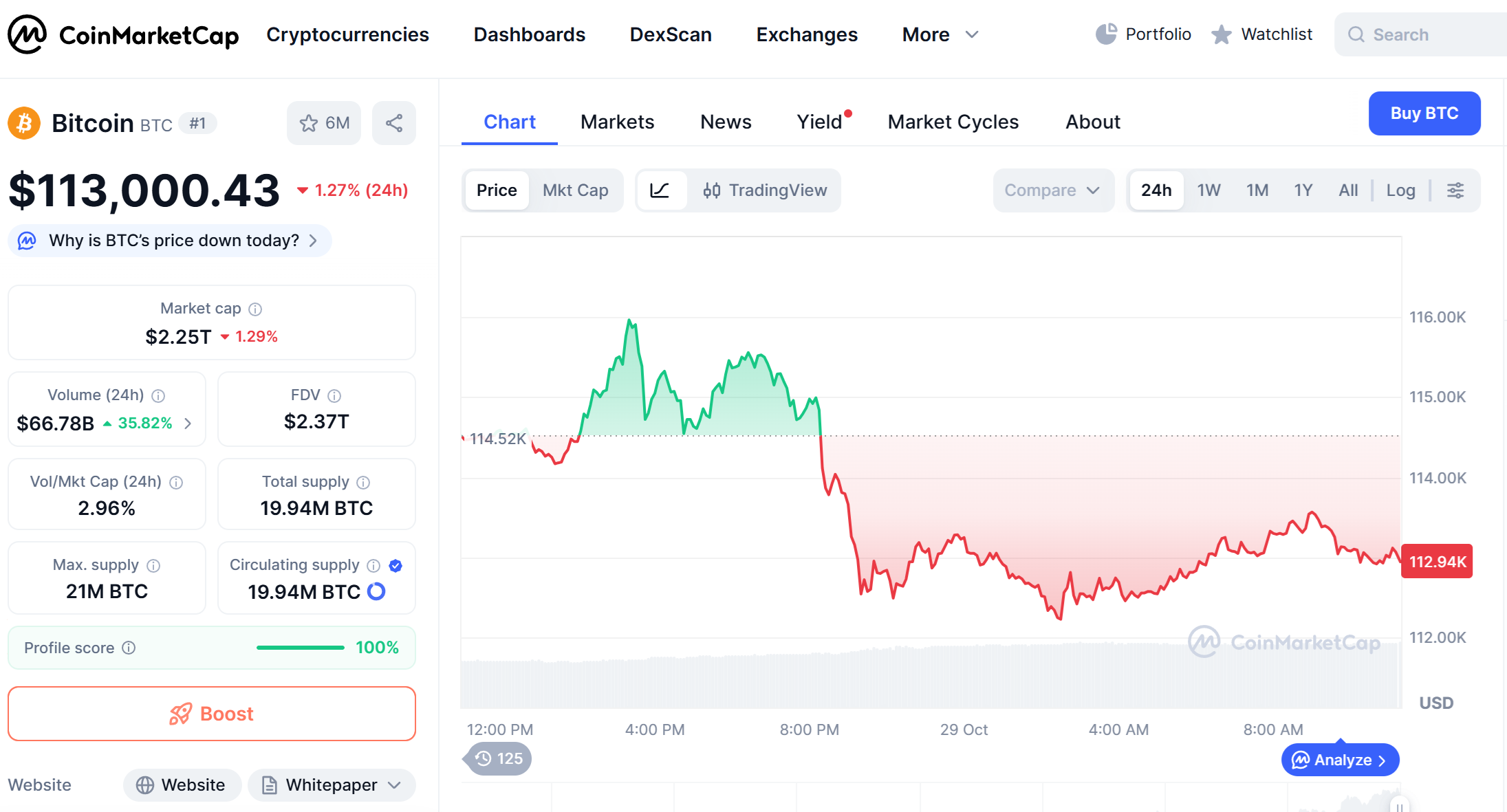Switch chart to Mkt Cap view
The height and width of the screenshot is (812, 1507).
tap(575, 190)
